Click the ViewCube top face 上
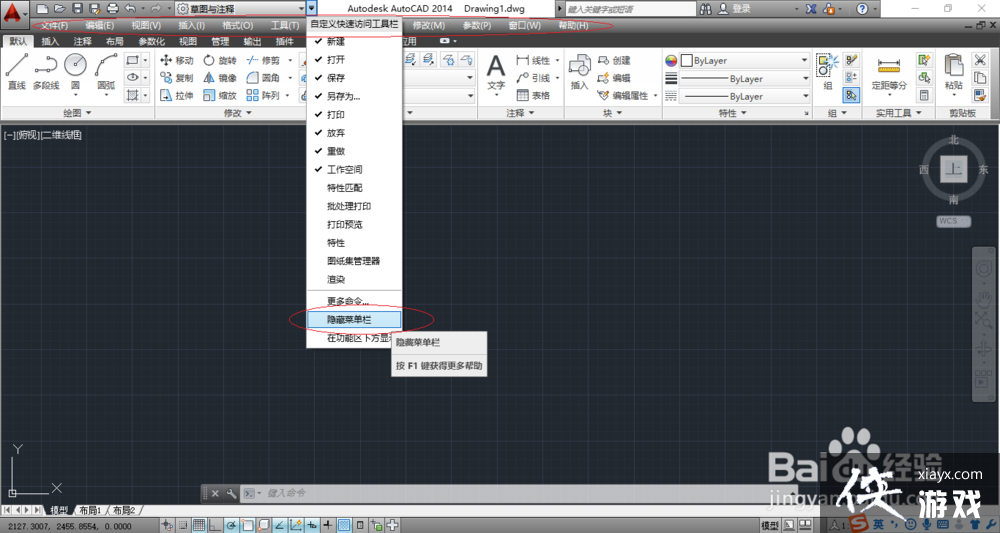This screenshot has height=533, width=1000. coord(953,169)
